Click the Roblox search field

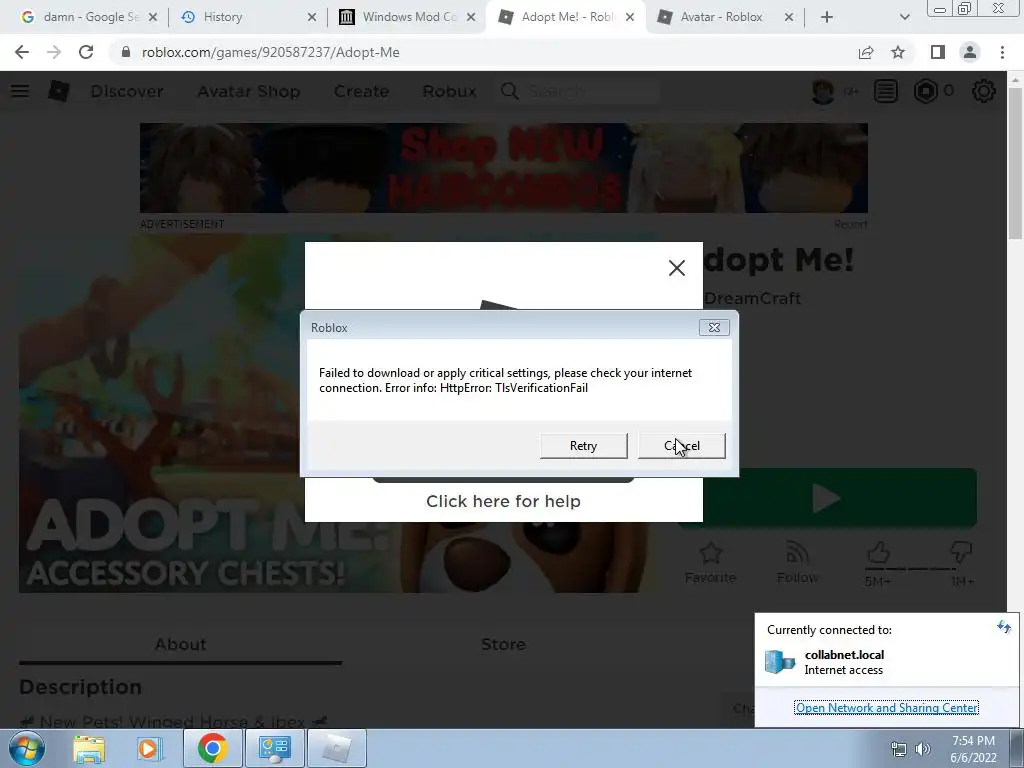pos(578,91)
